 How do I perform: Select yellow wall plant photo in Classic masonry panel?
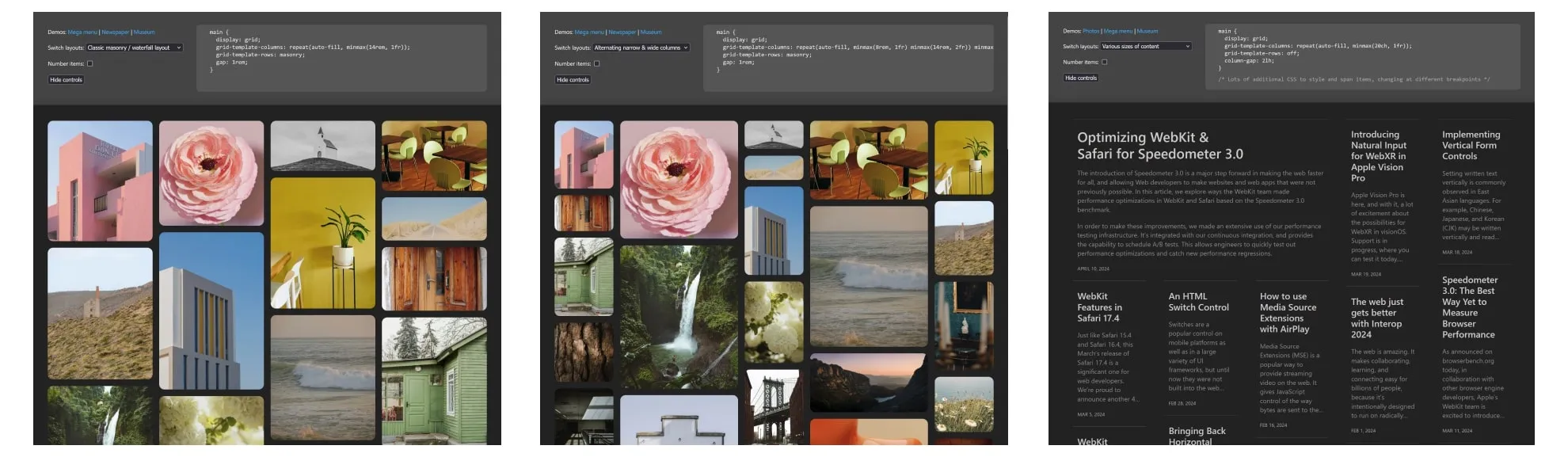coord(322,242)
